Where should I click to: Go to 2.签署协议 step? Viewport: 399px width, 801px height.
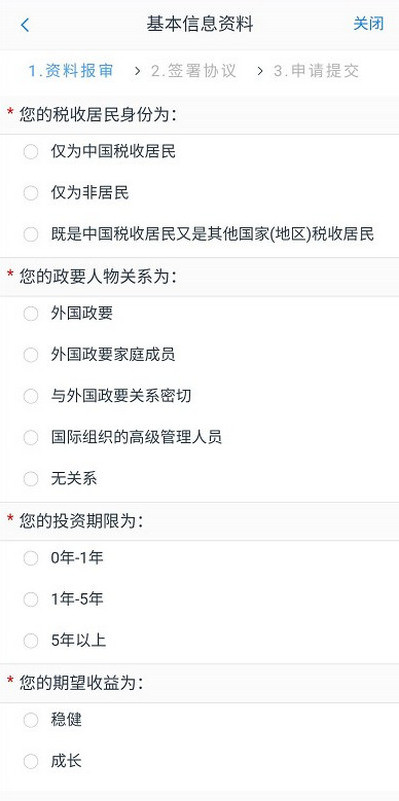(194, 71)
